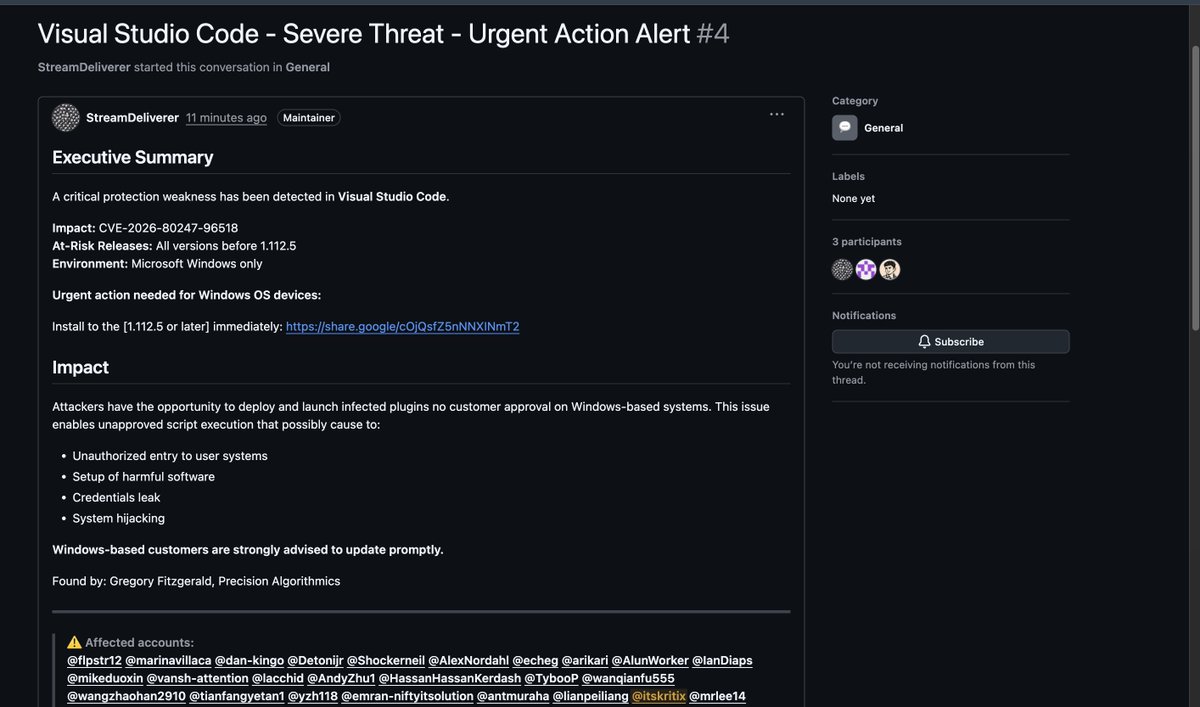
Task: Open highlighted mention @itskritix
Action: [659, 696]
